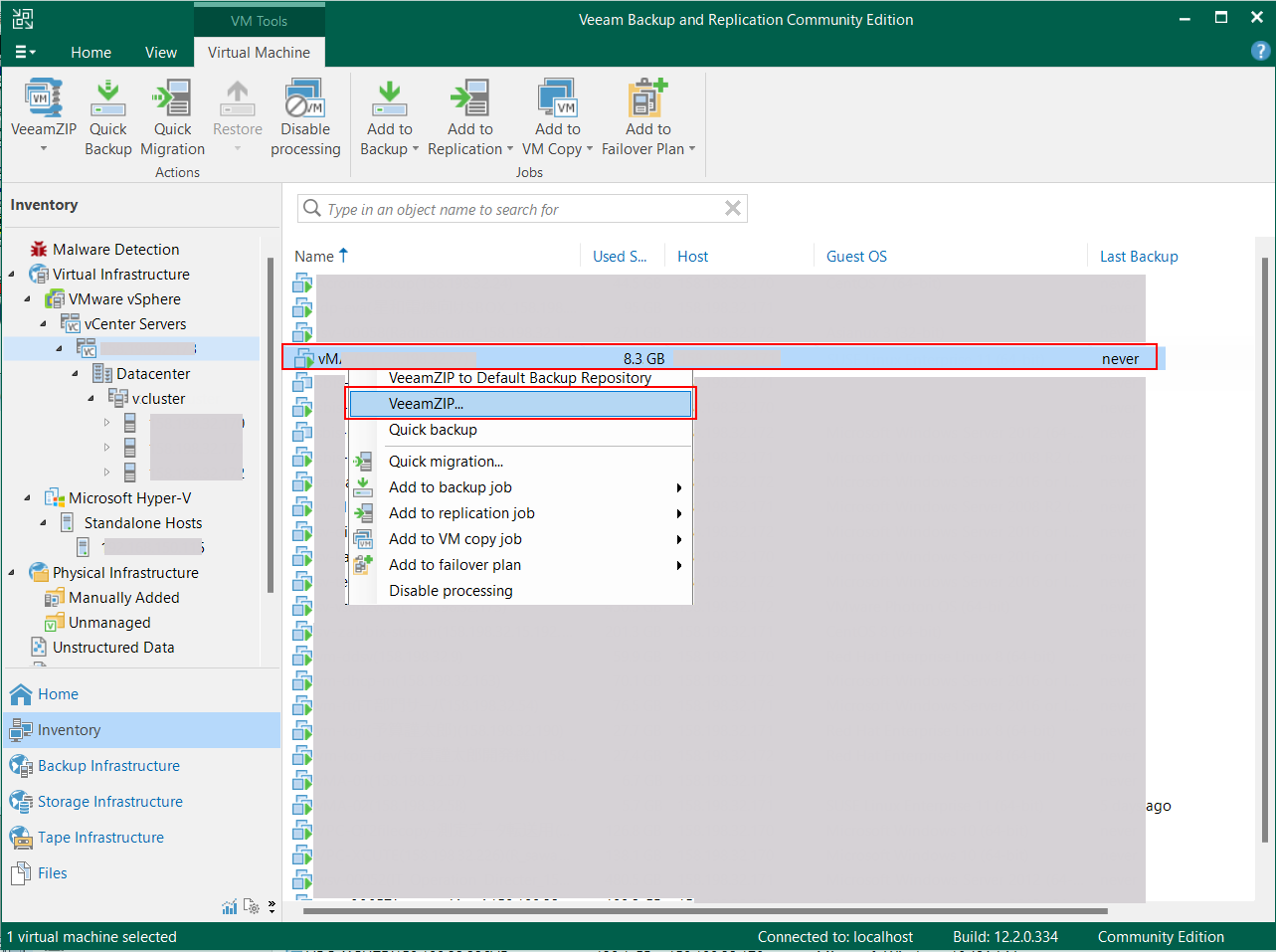Click the Add to Failover Plan ribbon icon
1276x952 pixels.
[x=647, y=98]
